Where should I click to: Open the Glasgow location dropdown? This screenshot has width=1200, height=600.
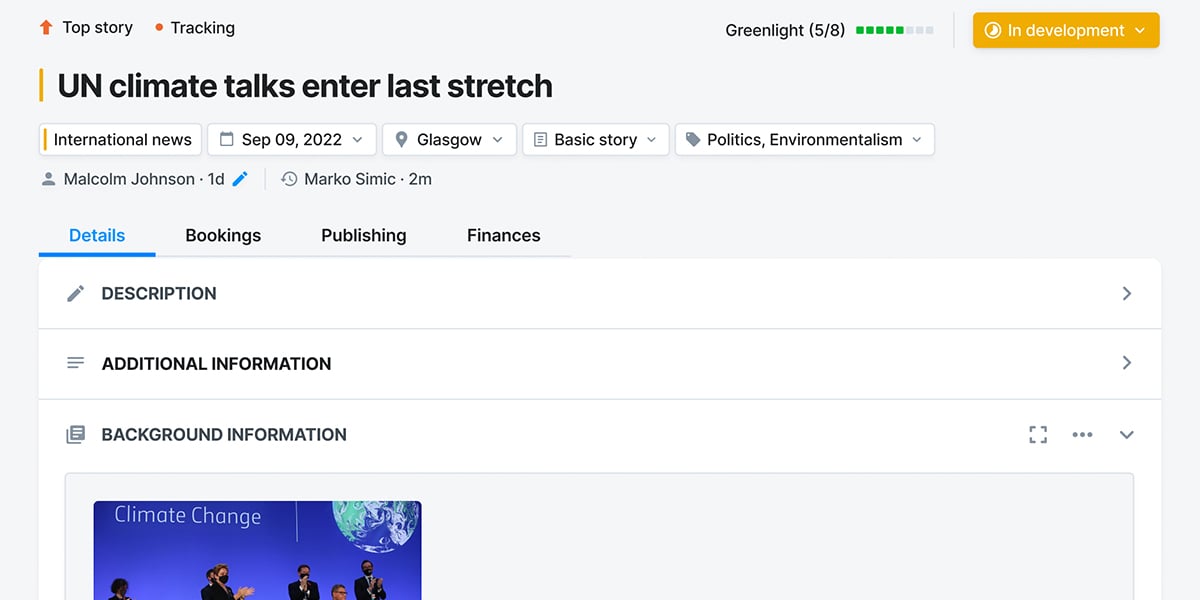[x=449, y=140]
